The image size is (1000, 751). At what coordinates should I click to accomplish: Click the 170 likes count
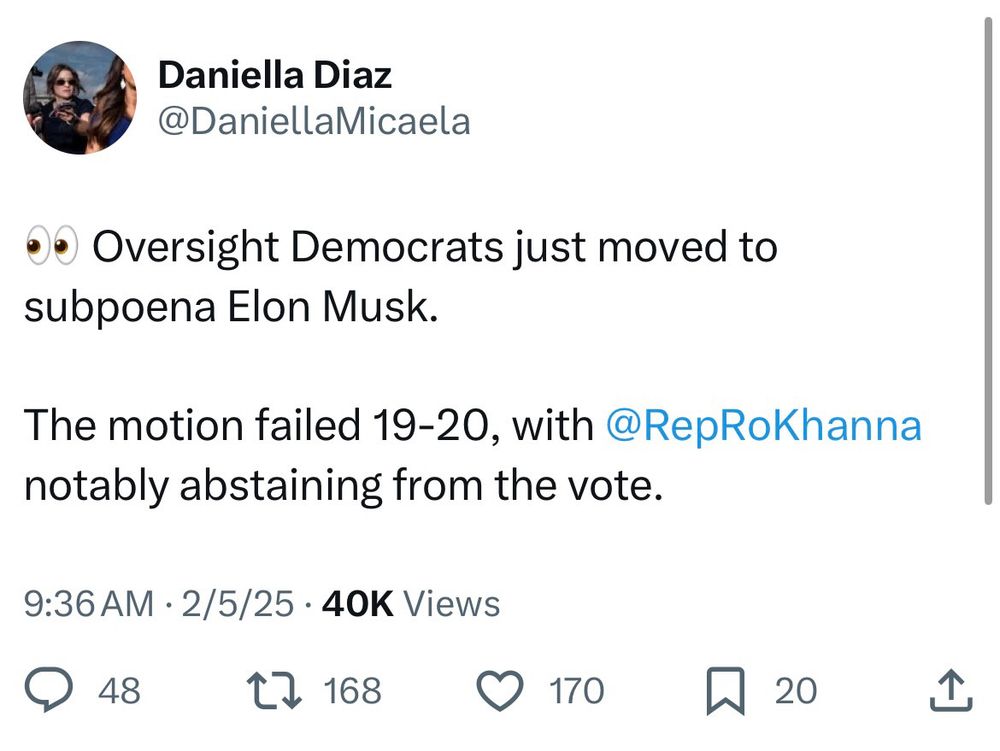(577, 691)
